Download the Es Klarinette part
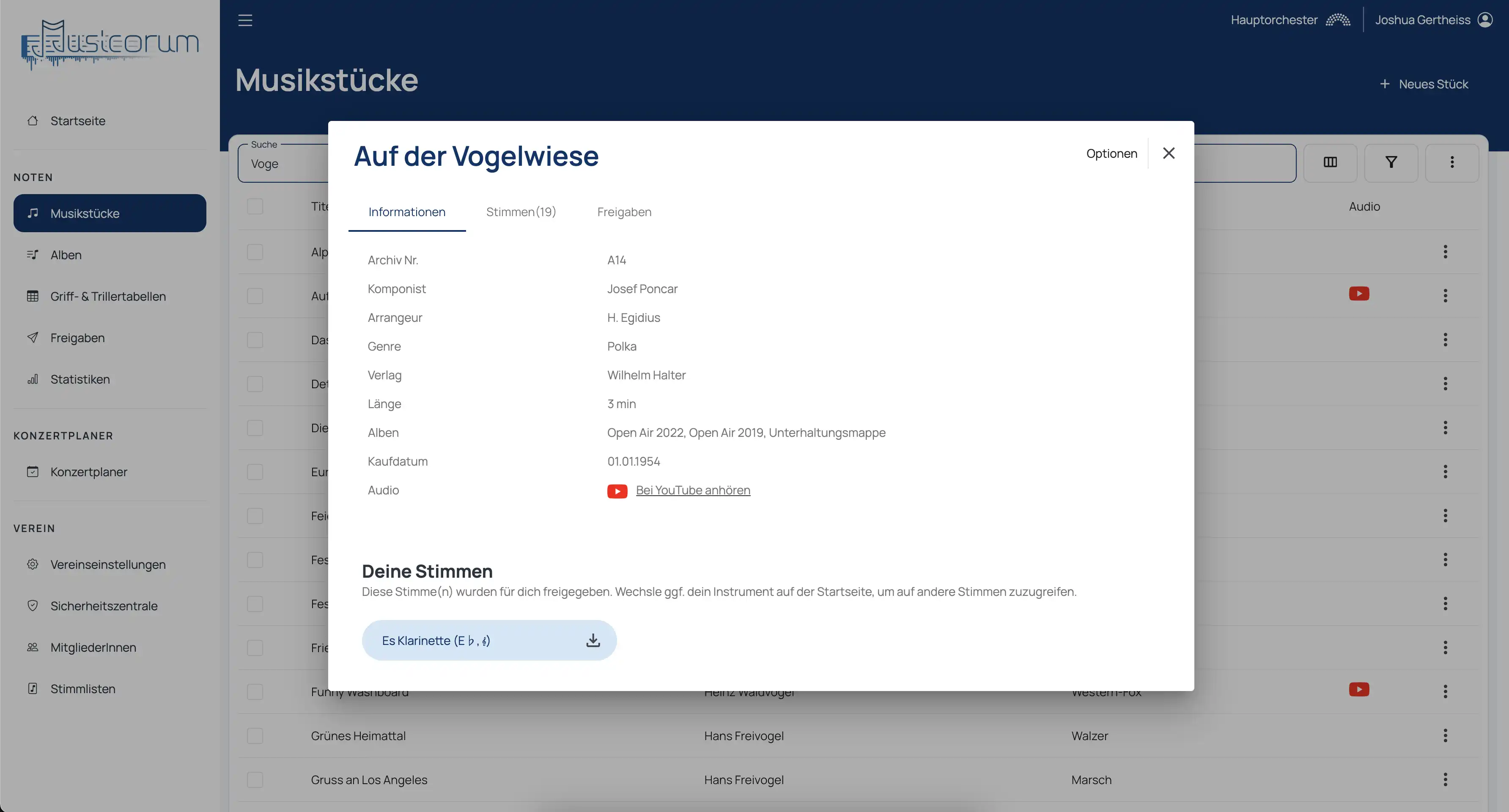Viewport: 1509px width, 812px height. pyautogui.click(x=593, y=640)
